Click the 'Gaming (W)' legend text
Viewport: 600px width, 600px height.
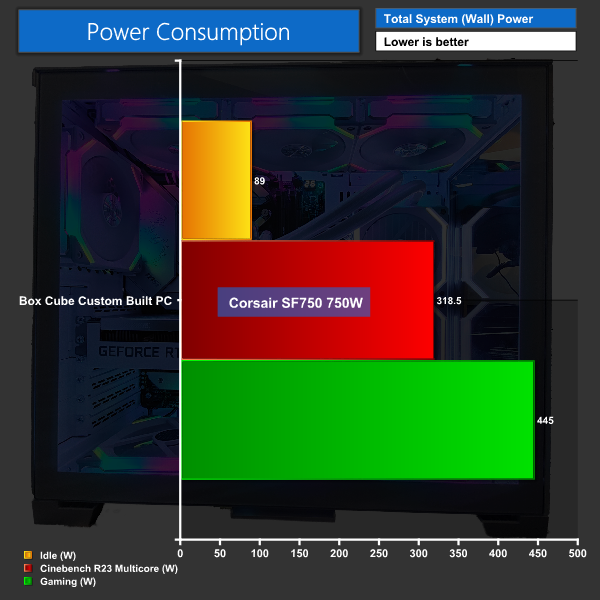[x=68, y=582]
